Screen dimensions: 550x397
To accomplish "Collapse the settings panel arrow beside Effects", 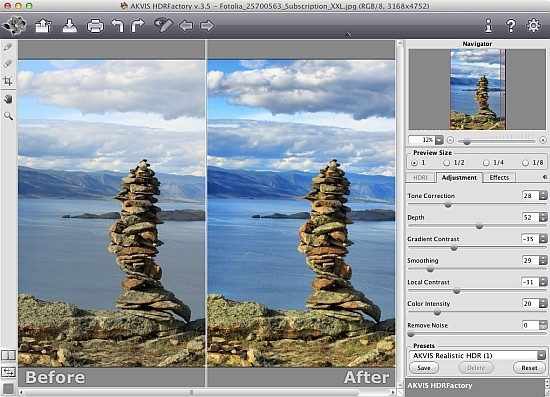I will (544, 177).
